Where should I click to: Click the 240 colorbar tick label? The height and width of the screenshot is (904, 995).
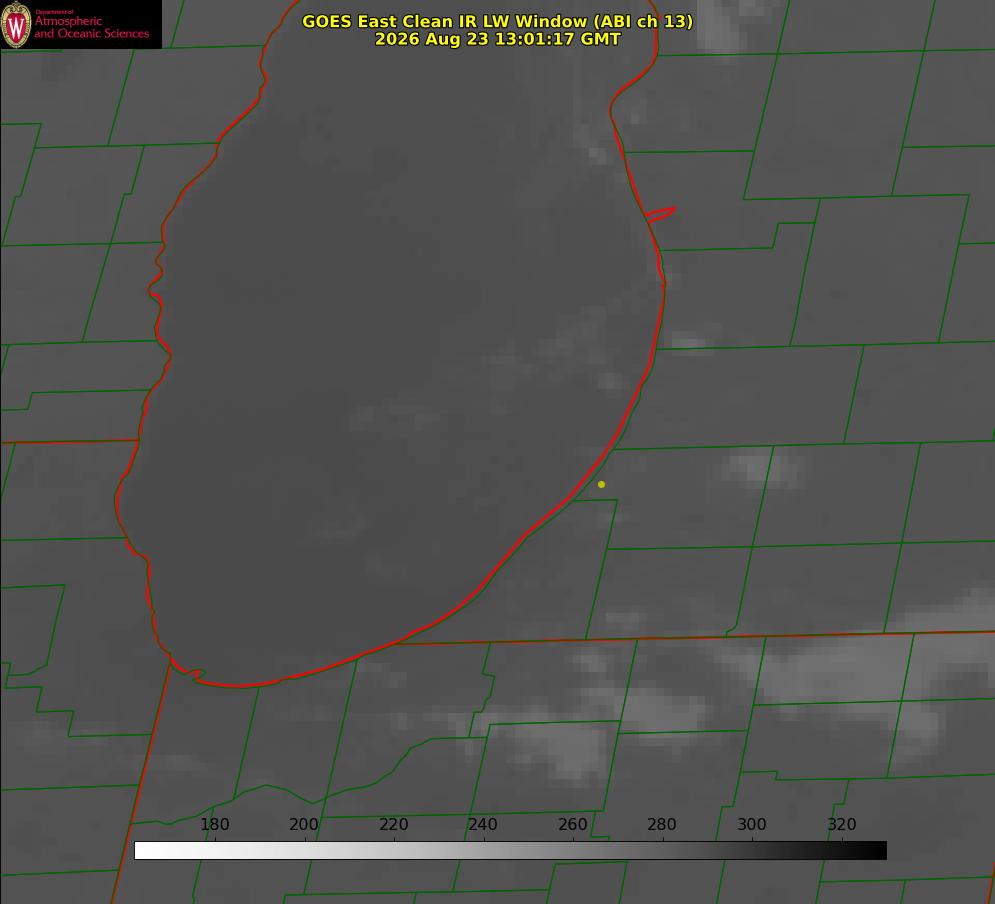click(x=483, y=824)
